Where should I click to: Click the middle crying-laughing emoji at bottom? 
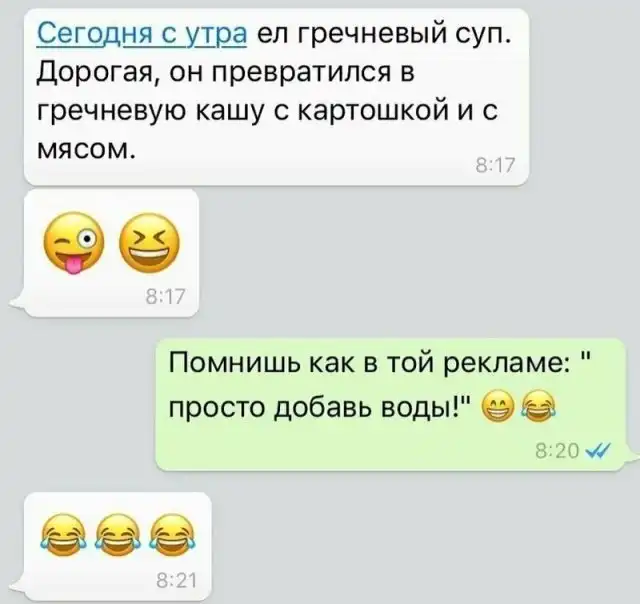tap(118, 535)
